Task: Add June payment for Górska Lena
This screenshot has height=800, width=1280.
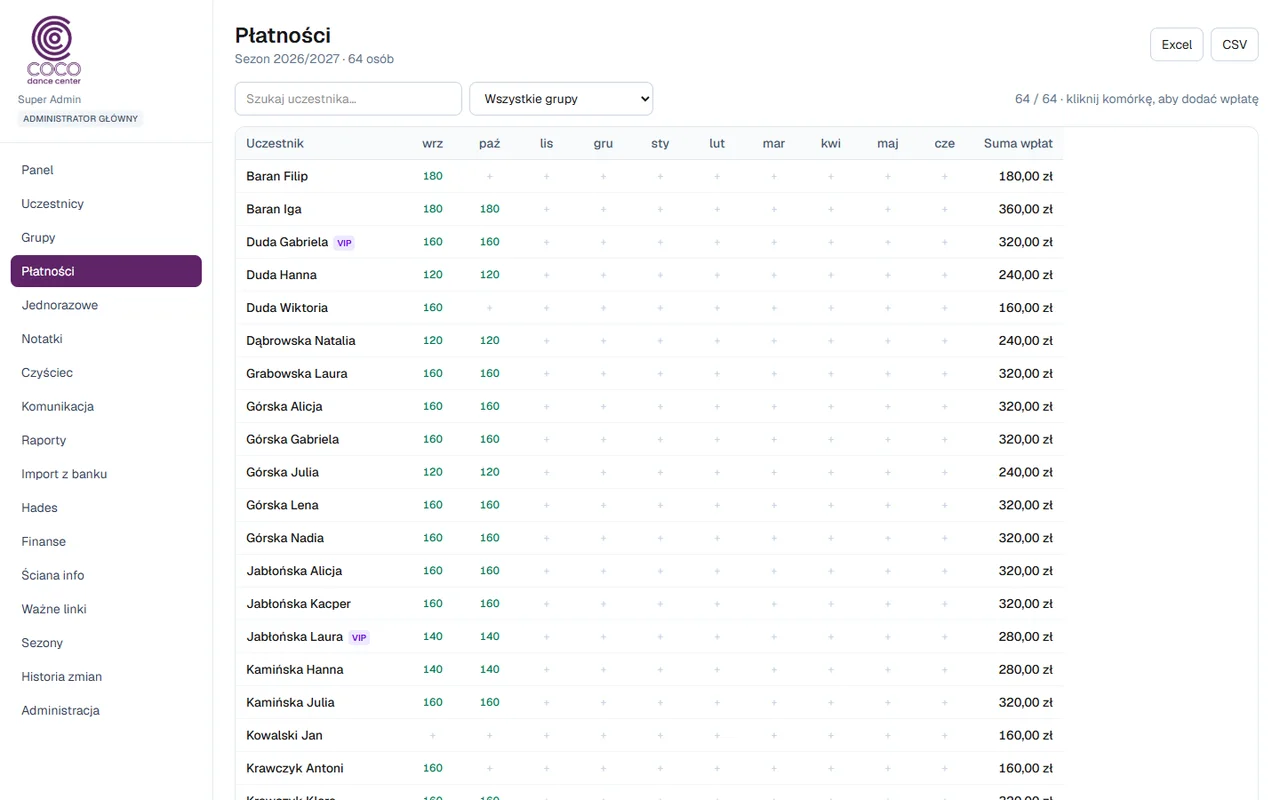Action: pyautogui.click(x=944, y=505)
